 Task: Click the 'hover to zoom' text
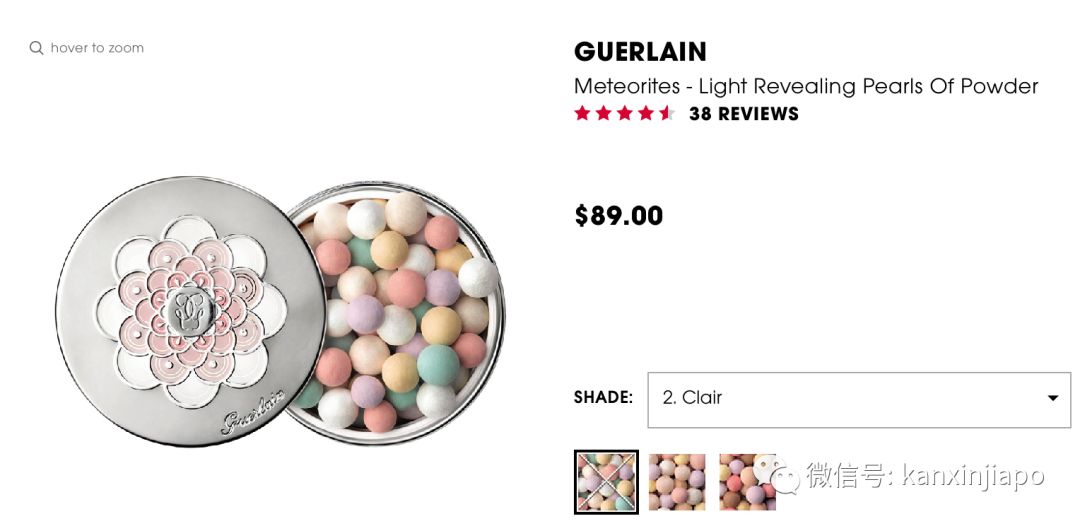tap(97, 48)
